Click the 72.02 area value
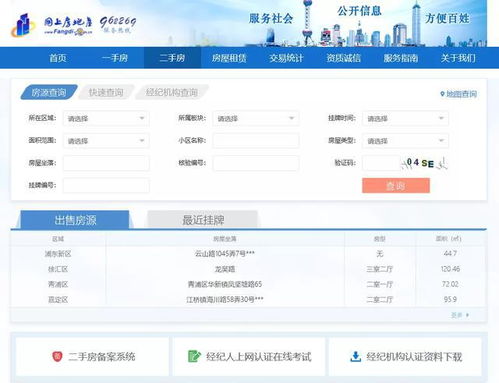499x383 pixels. tap(450, 284)
